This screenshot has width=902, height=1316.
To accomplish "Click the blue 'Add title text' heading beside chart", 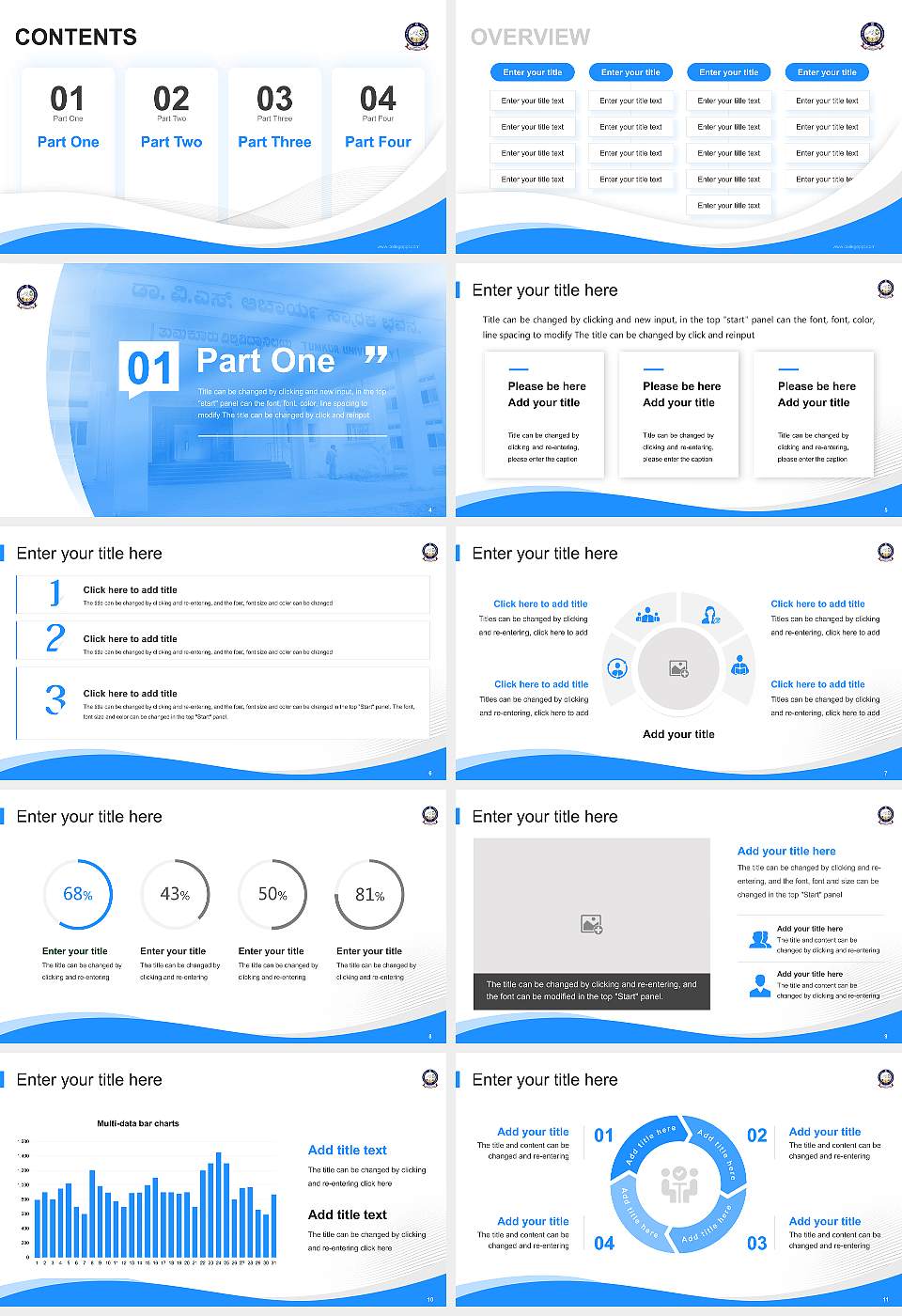I will coord(348,1150).
